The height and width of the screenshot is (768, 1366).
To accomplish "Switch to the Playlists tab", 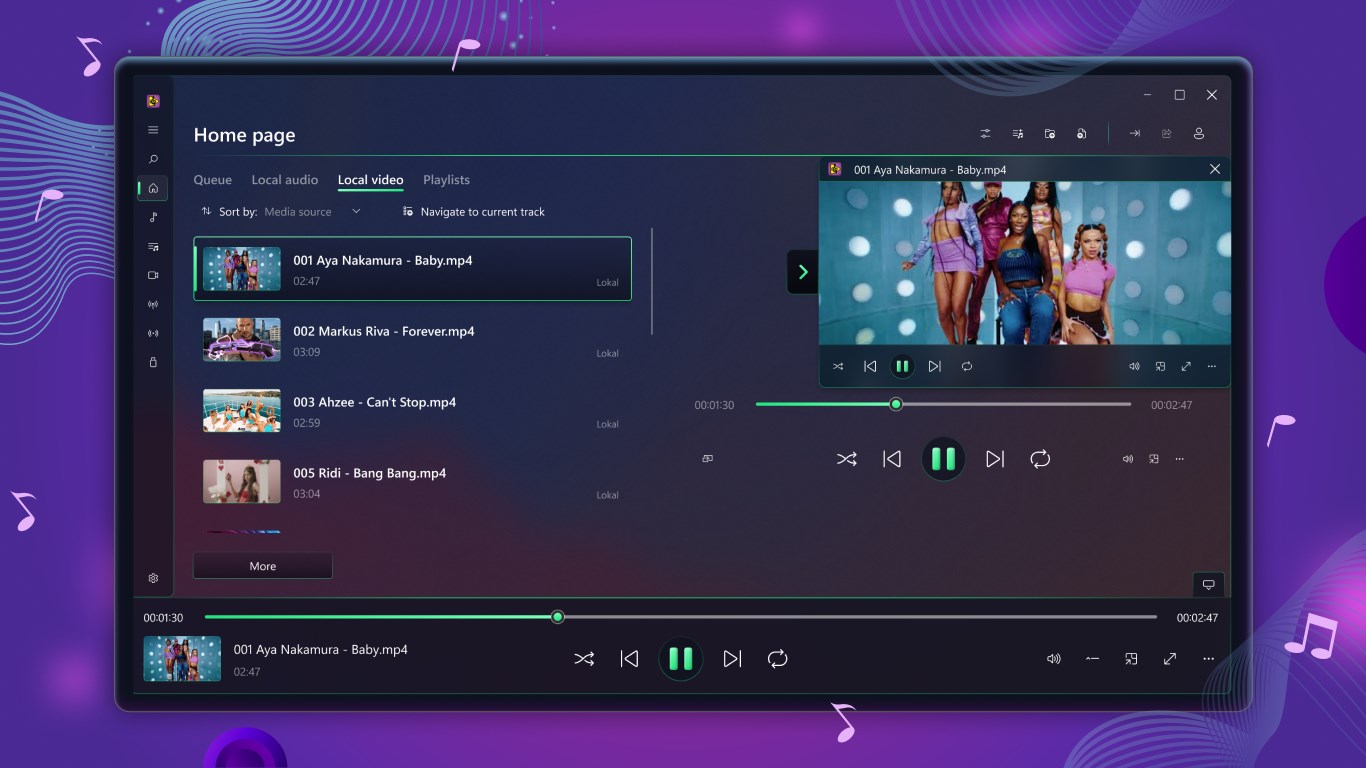I will (446, 180).
